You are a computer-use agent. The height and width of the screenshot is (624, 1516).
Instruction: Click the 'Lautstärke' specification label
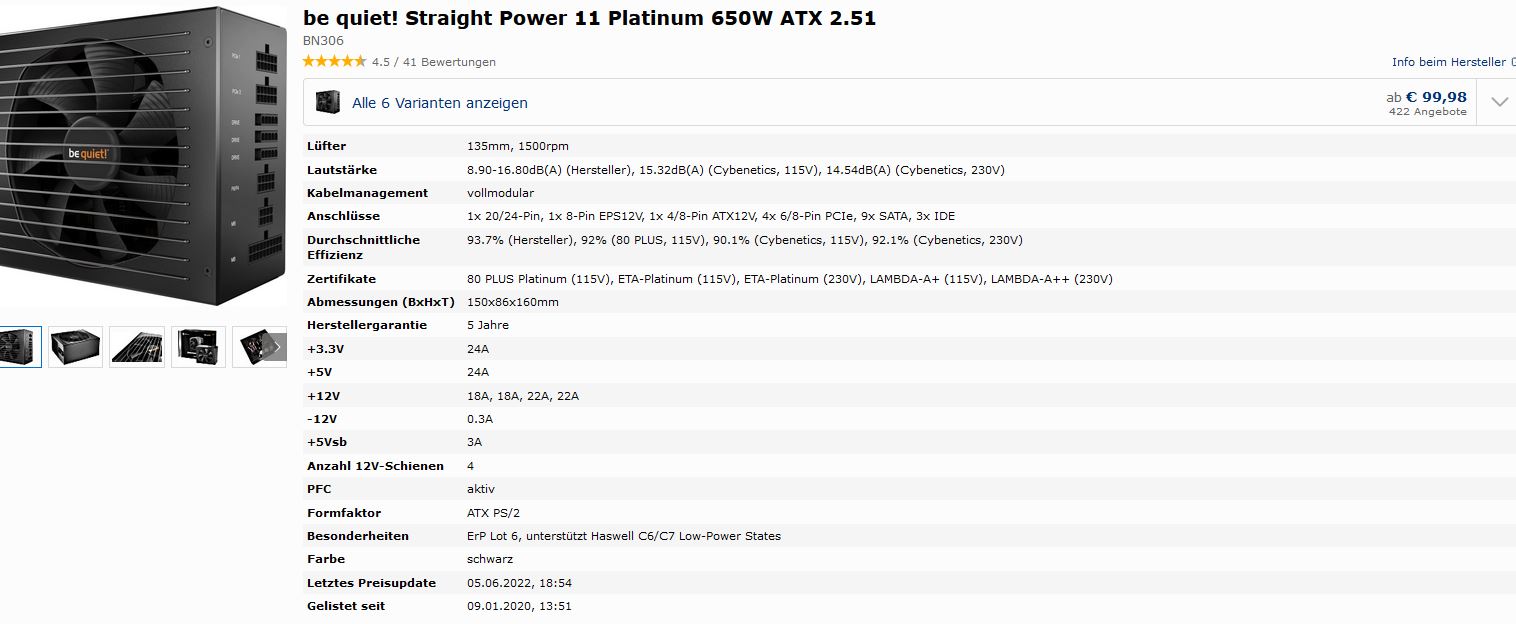[x=342, y=170]
